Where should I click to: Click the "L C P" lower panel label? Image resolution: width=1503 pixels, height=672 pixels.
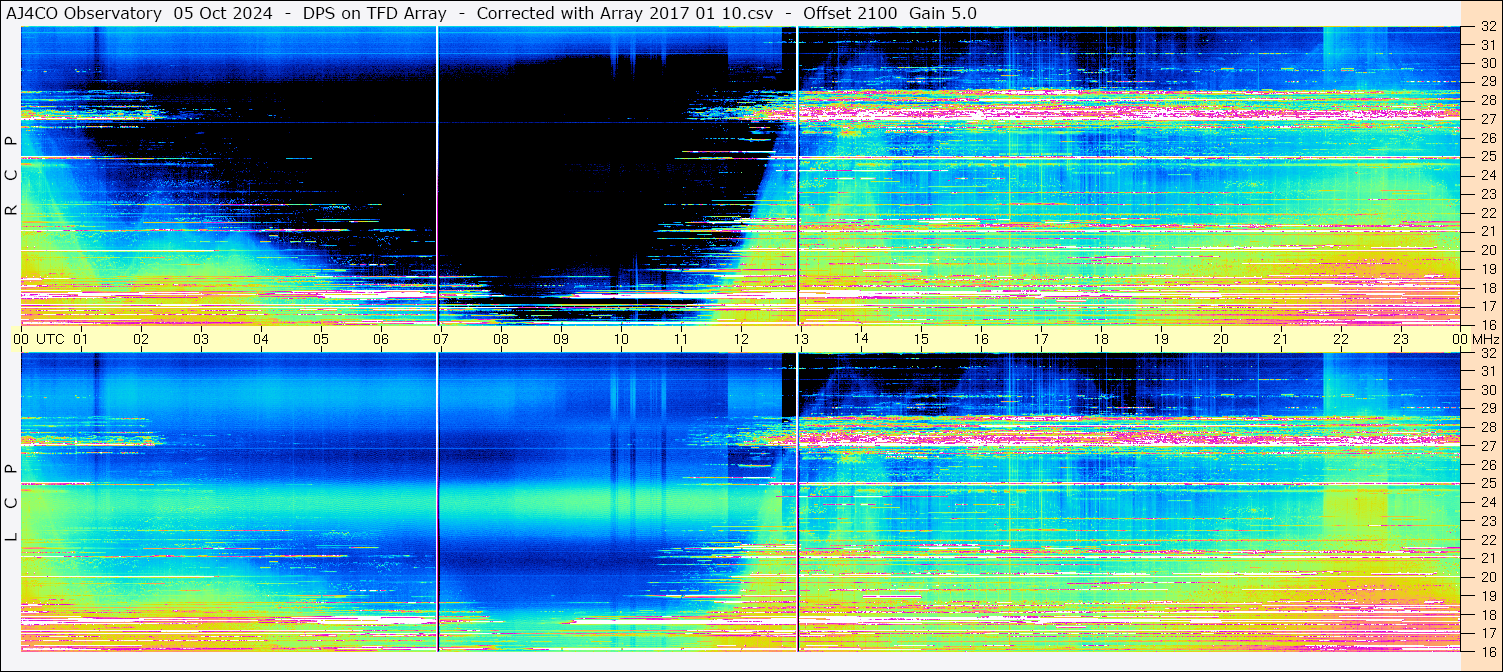[11, 504]
